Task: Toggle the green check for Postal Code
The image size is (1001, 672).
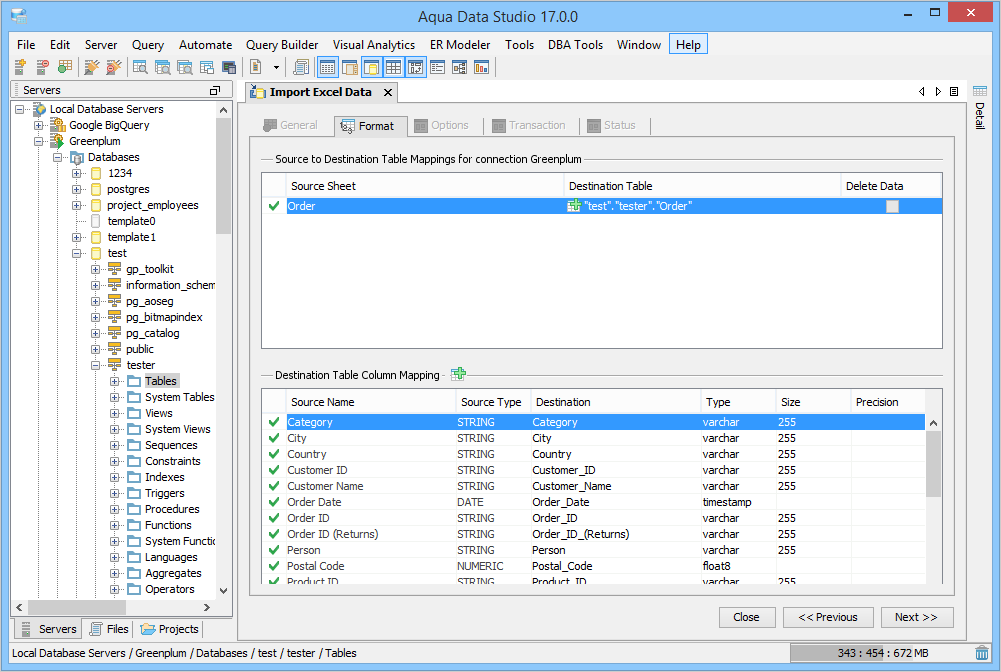Action: click(274, 565)
